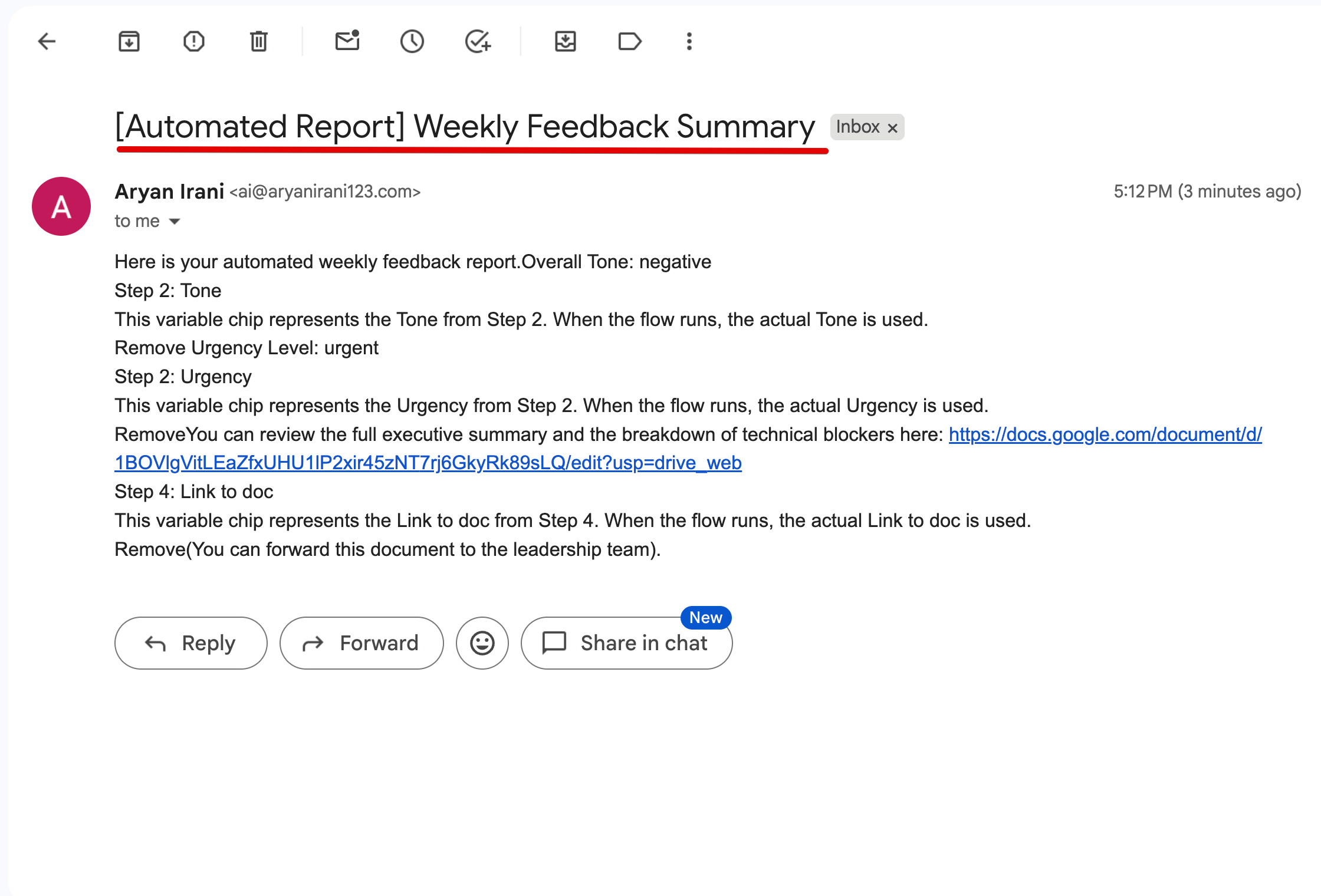Open the Google Docs document link
The height and width of the screenshot is (896, 1321).
click(688, 449)
